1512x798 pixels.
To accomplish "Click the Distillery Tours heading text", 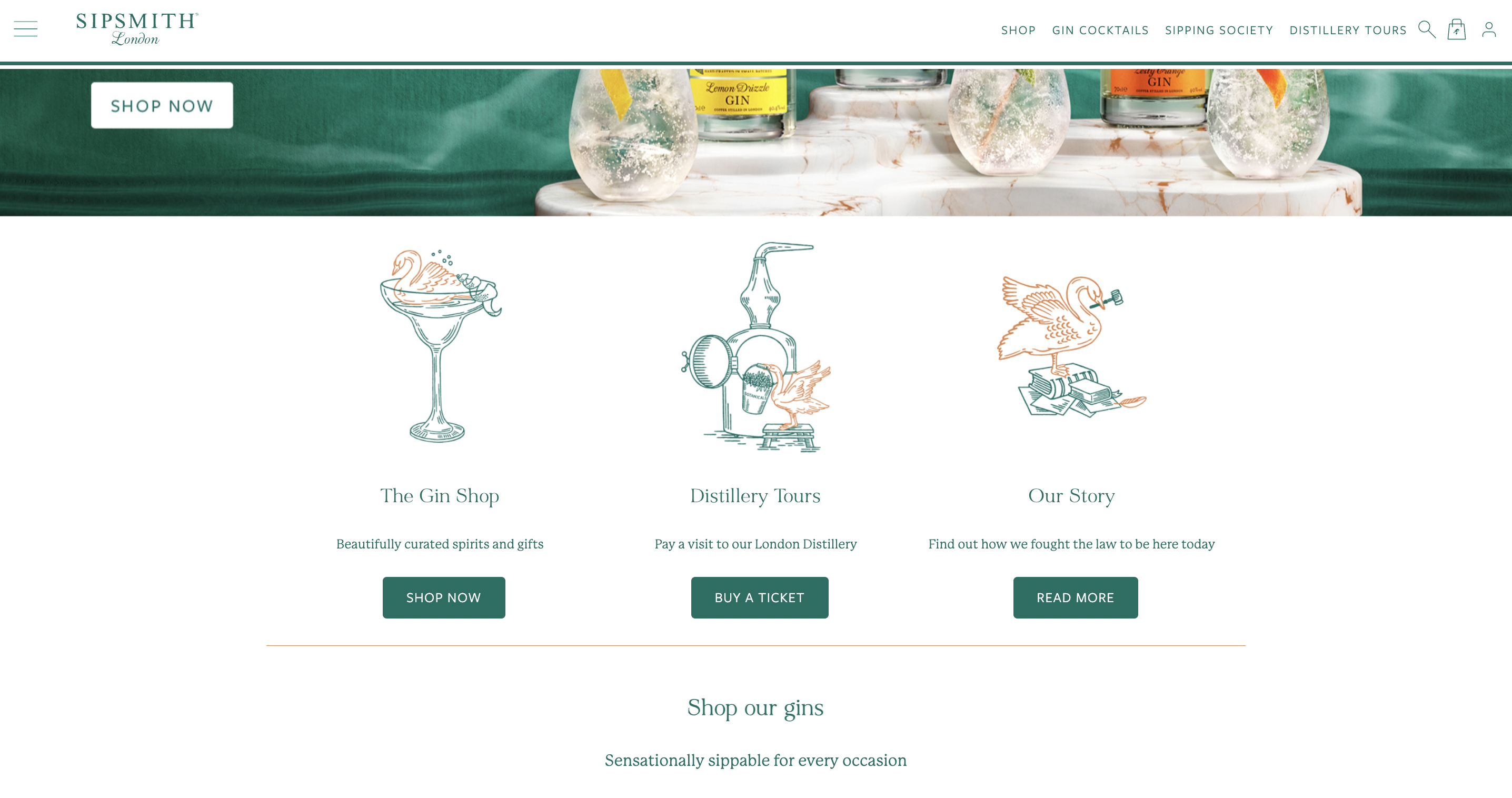I will 755,496.
